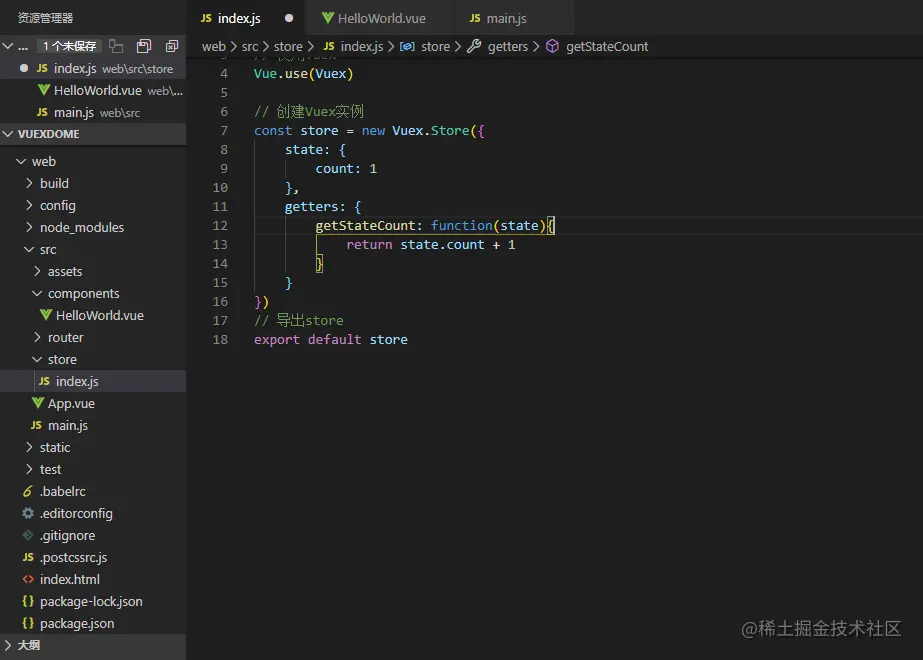Expand the config folder
Image resolution: width=923 pixels, height=660 pixels.
pos(29,205)
